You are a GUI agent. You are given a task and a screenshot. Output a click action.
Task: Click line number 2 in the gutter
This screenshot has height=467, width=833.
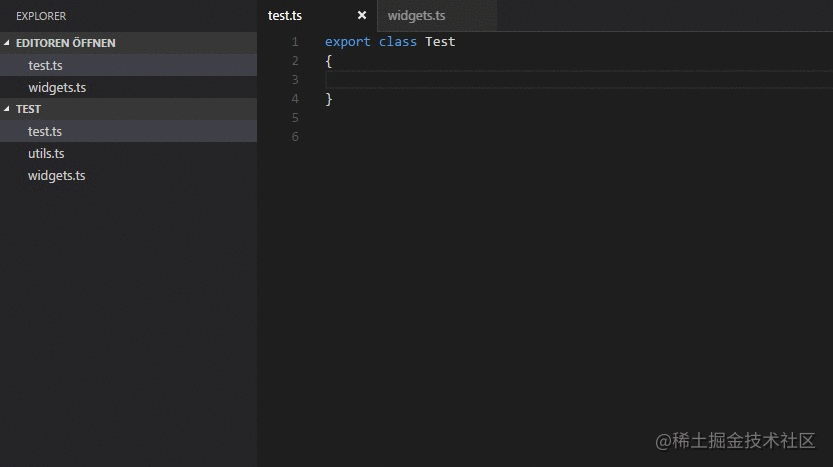(x=294, y=61)
